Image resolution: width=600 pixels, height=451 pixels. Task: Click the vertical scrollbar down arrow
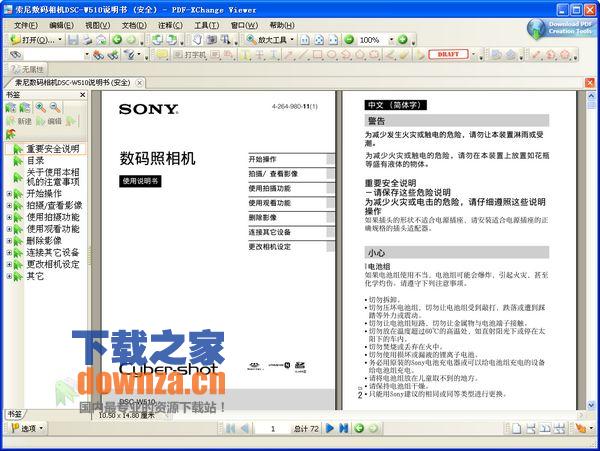click(x=591, y=405)
